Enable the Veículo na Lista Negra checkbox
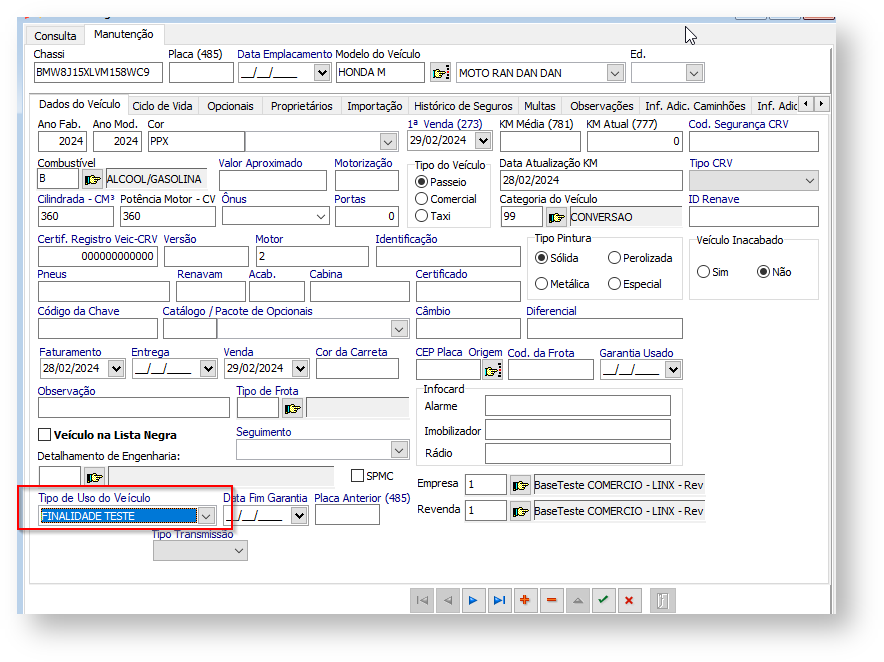The image size is (884, 662). click(x=44, y=435)
